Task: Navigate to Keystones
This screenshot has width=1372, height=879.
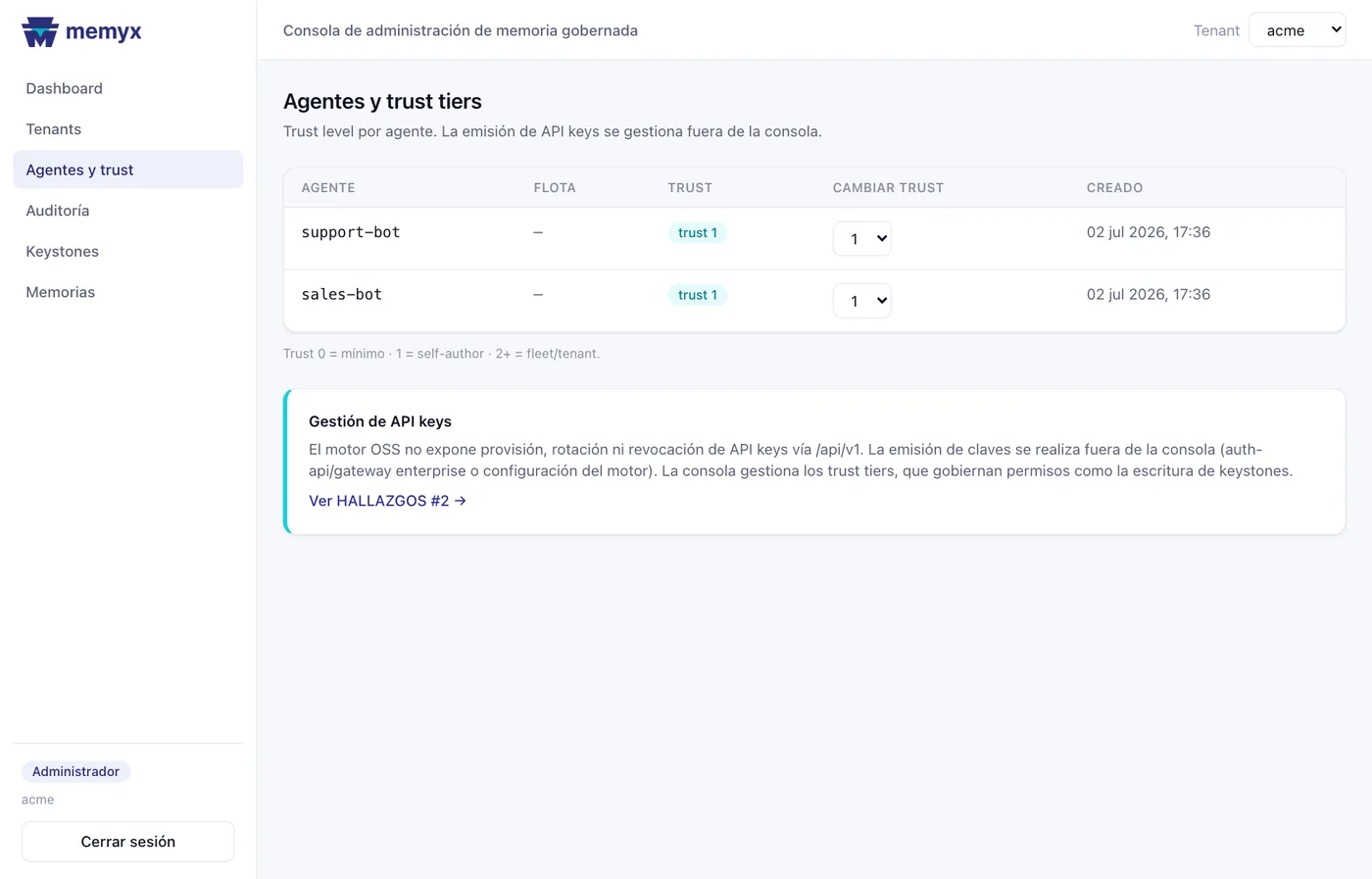Action: click(127, 252)
